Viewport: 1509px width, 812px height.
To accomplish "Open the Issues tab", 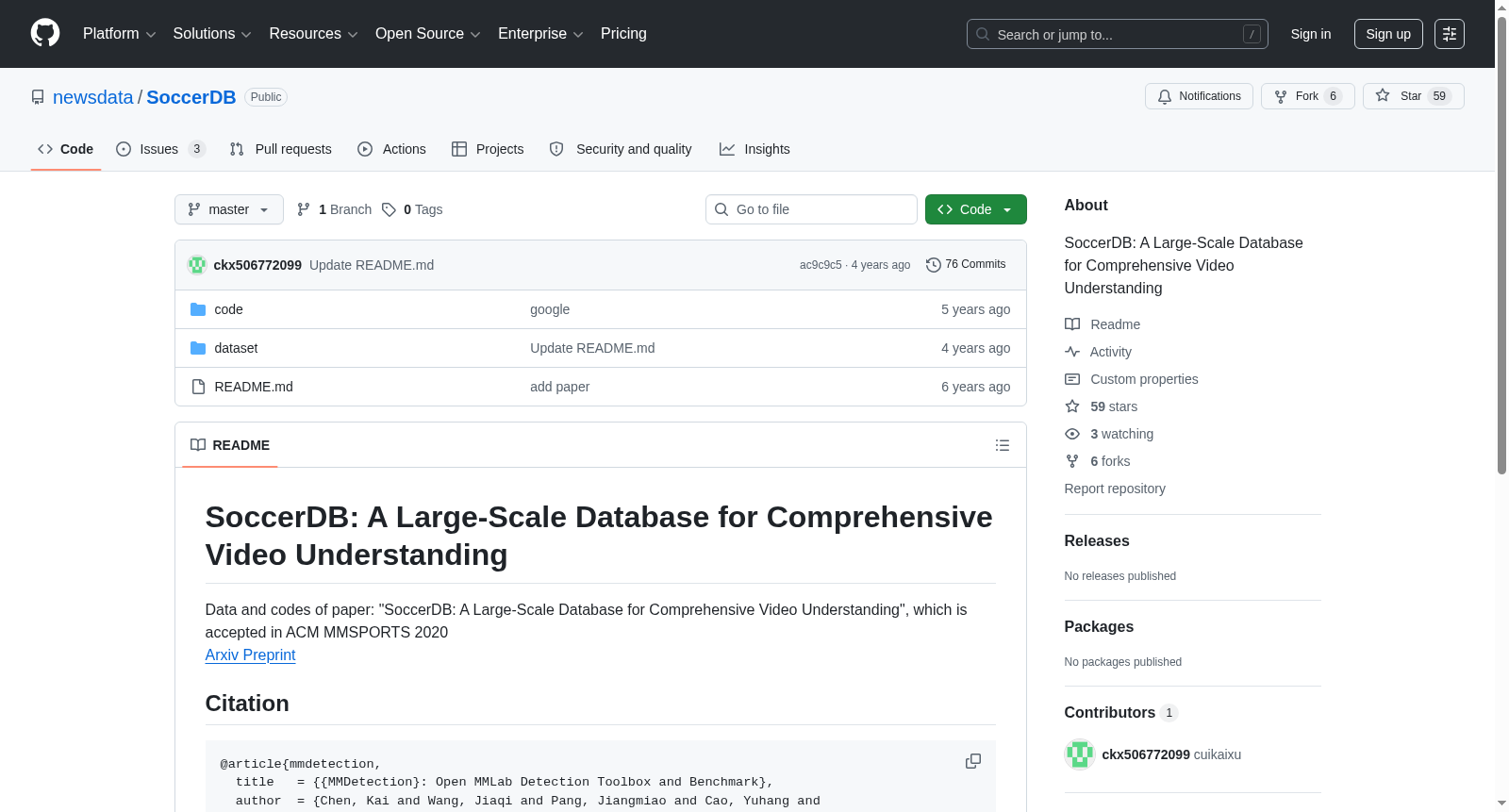I will [160, 149].
